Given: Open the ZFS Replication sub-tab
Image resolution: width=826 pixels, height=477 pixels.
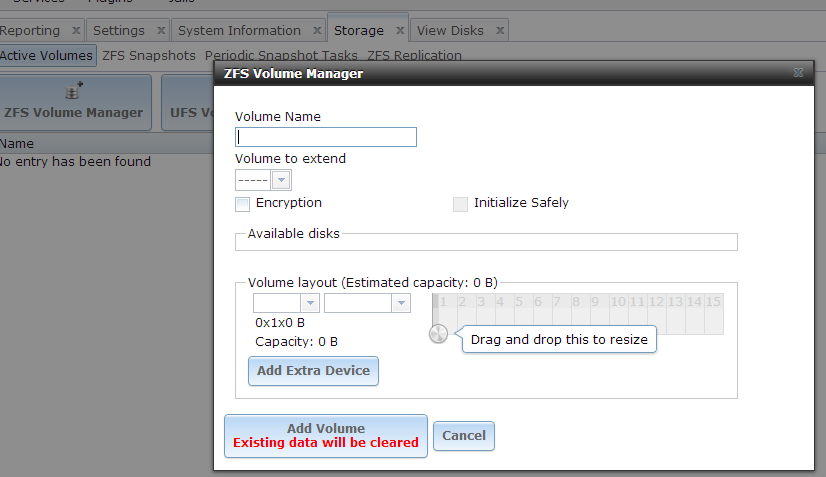Looking at the screenshot, I should tap(414, 55).
